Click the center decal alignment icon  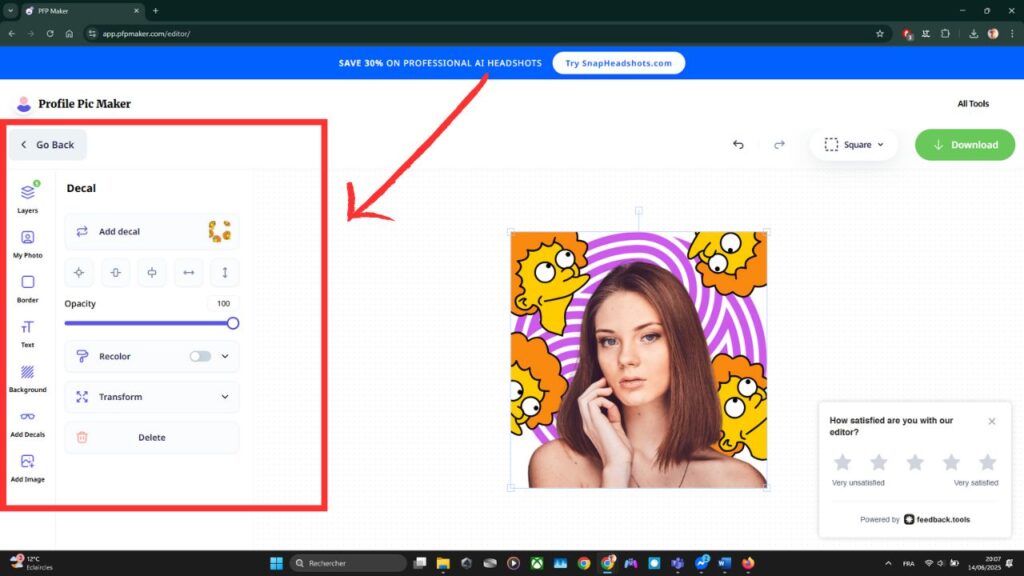click(79, 272)
